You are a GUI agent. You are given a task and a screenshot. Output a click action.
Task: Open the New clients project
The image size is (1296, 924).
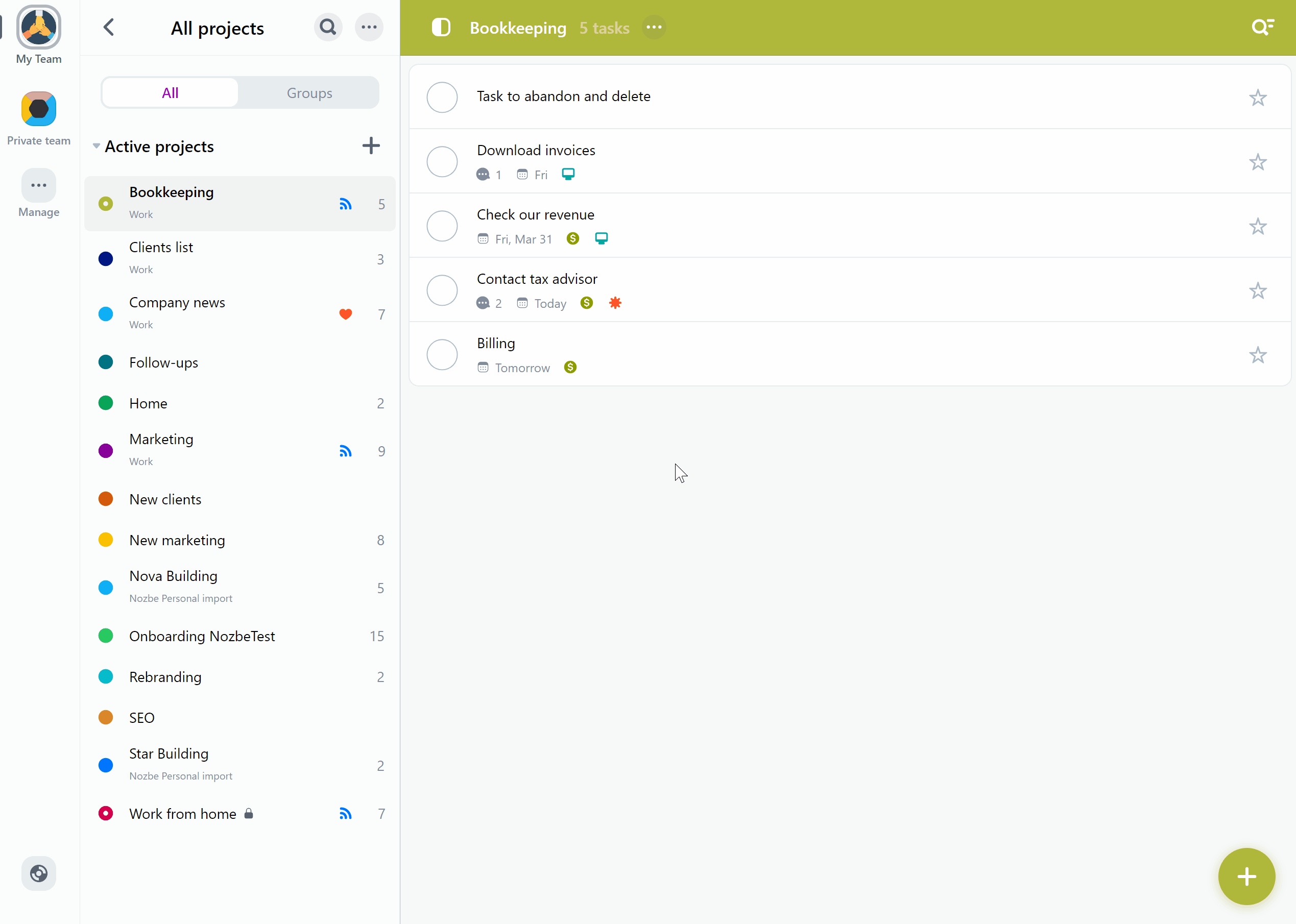pos(239,499)
